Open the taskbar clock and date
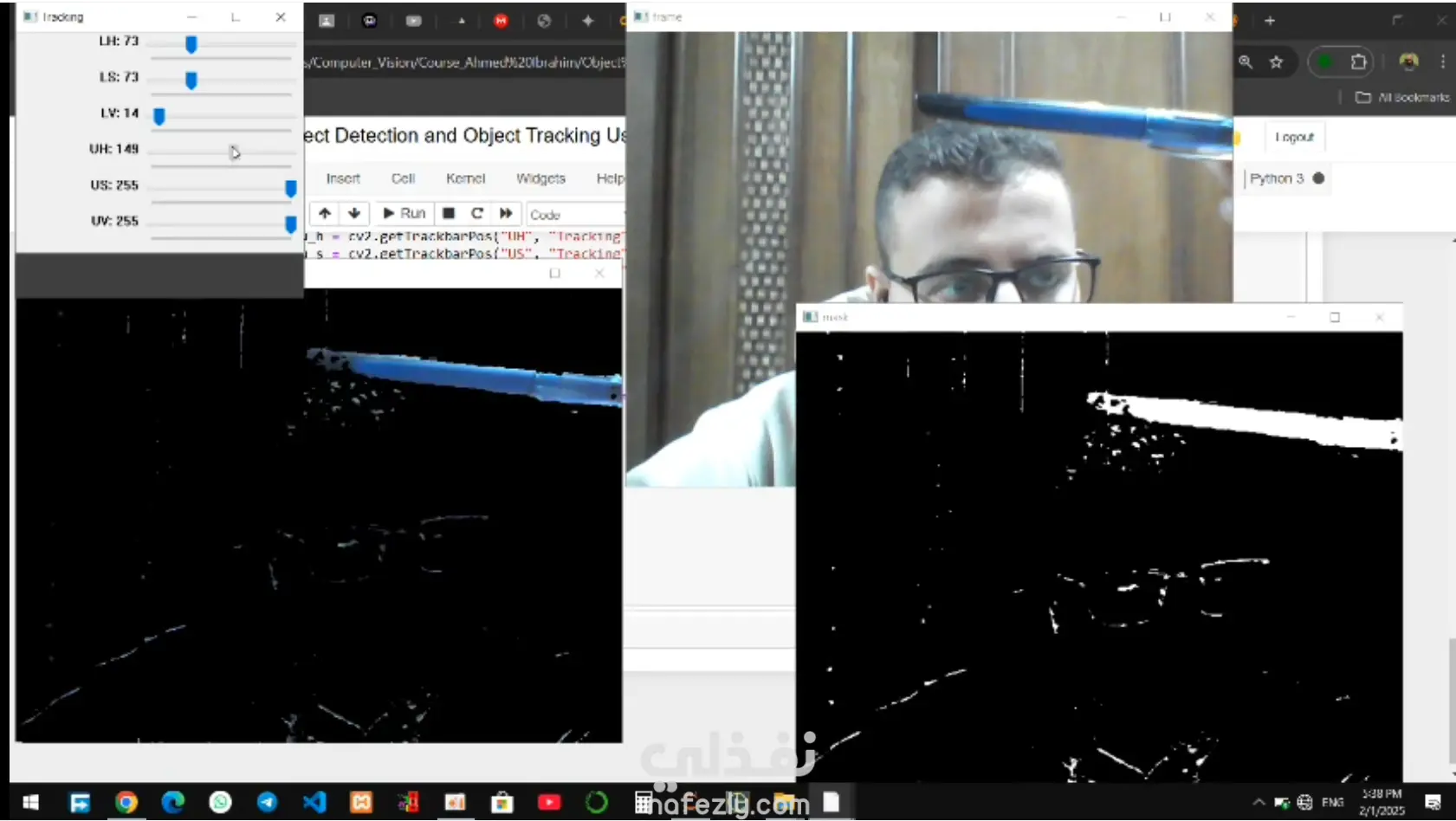 (x=1382, y=803)
